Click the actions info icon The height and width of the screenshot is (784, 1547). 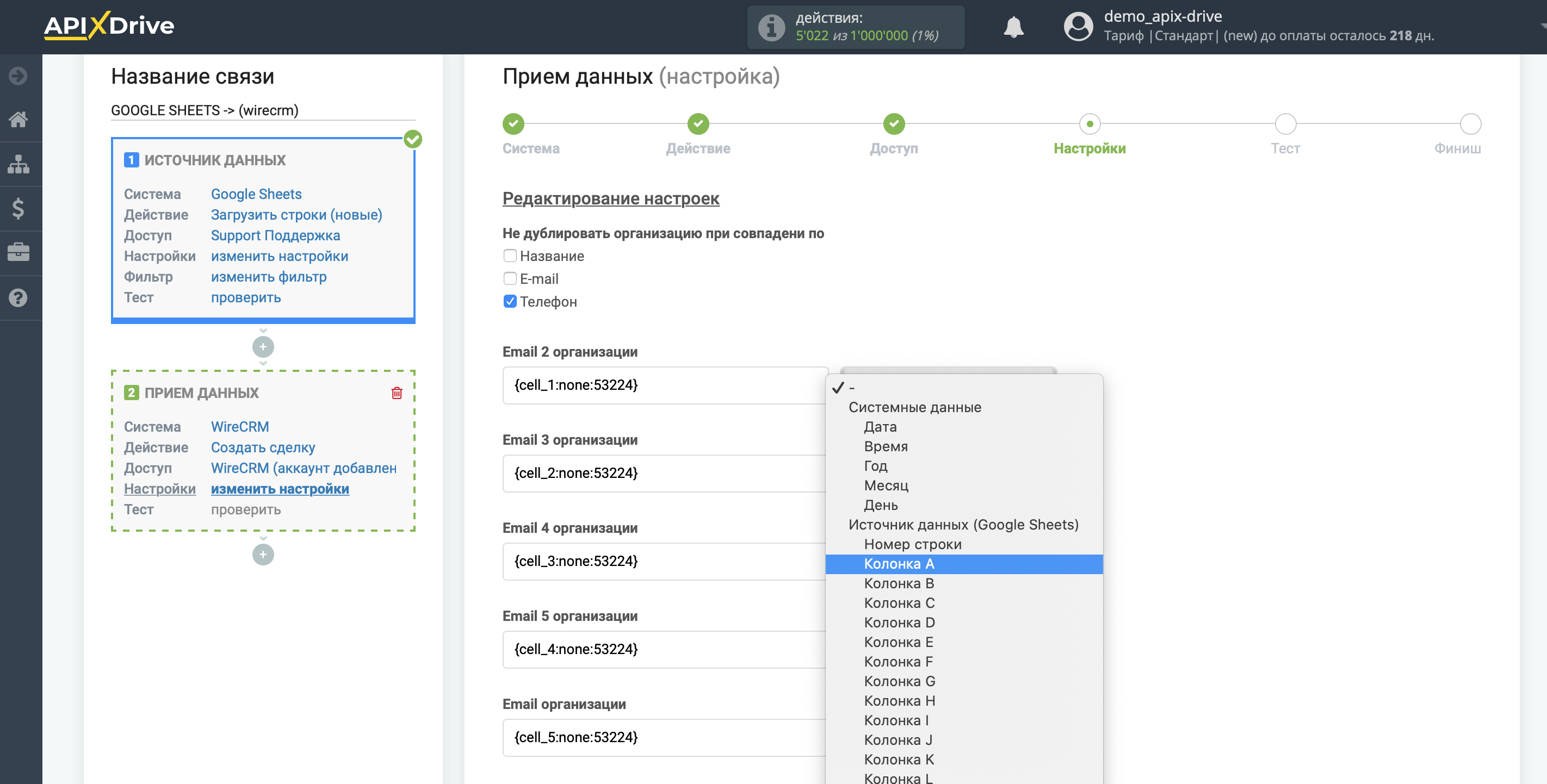(771, 27)
